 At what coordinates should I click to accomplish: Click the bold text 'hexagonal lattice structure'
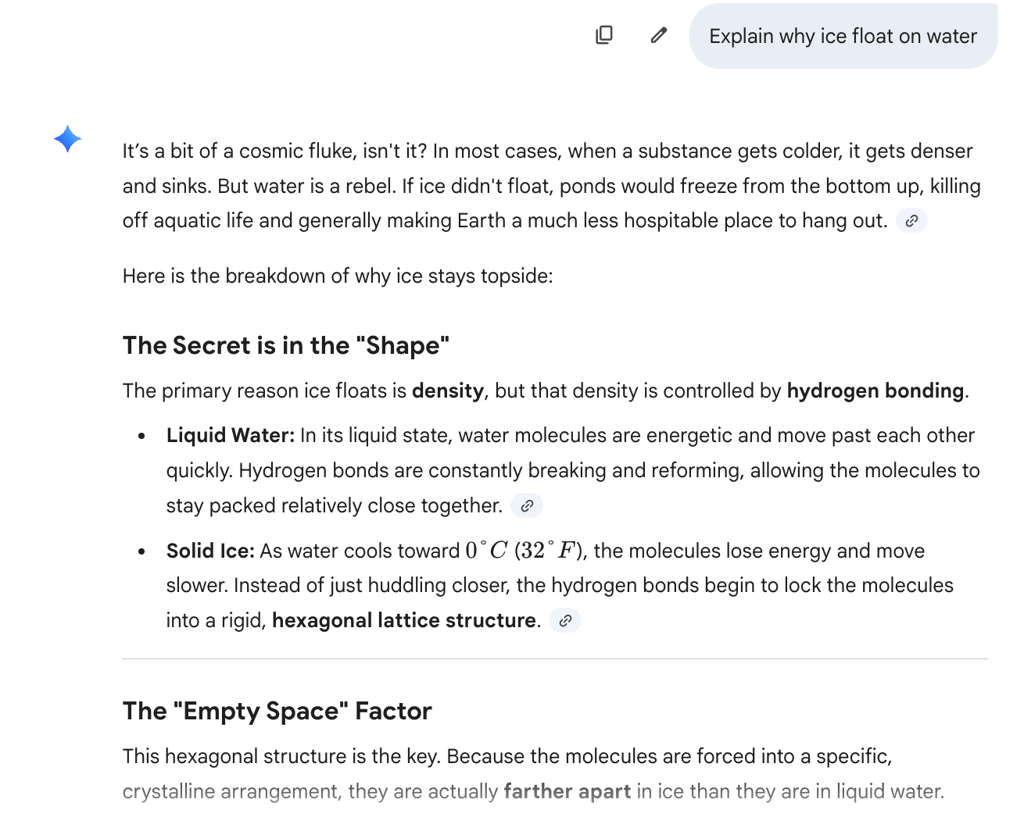tap(404, 620)
